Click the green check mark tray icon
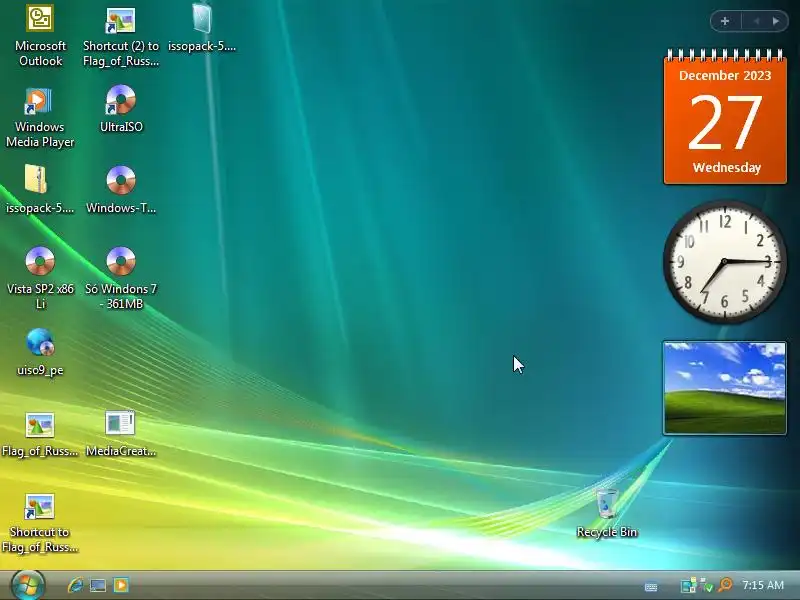This screenshot has height=600, width=800. [707, 585]
